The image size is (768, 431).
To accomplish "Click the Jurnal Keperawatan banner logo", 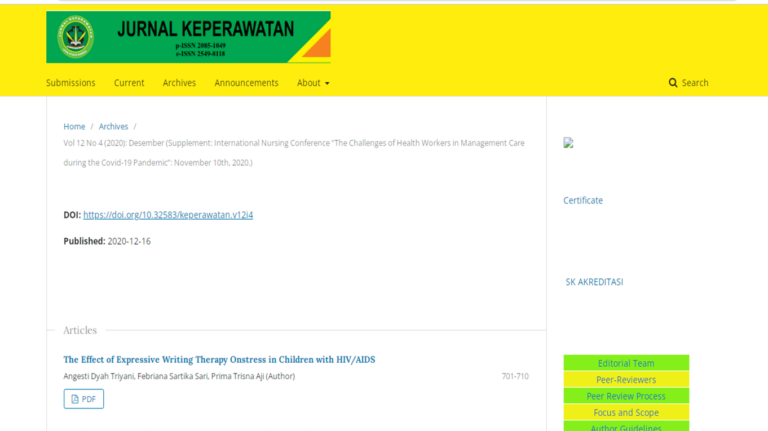I will pyautogui.click(x=188, y=37).
